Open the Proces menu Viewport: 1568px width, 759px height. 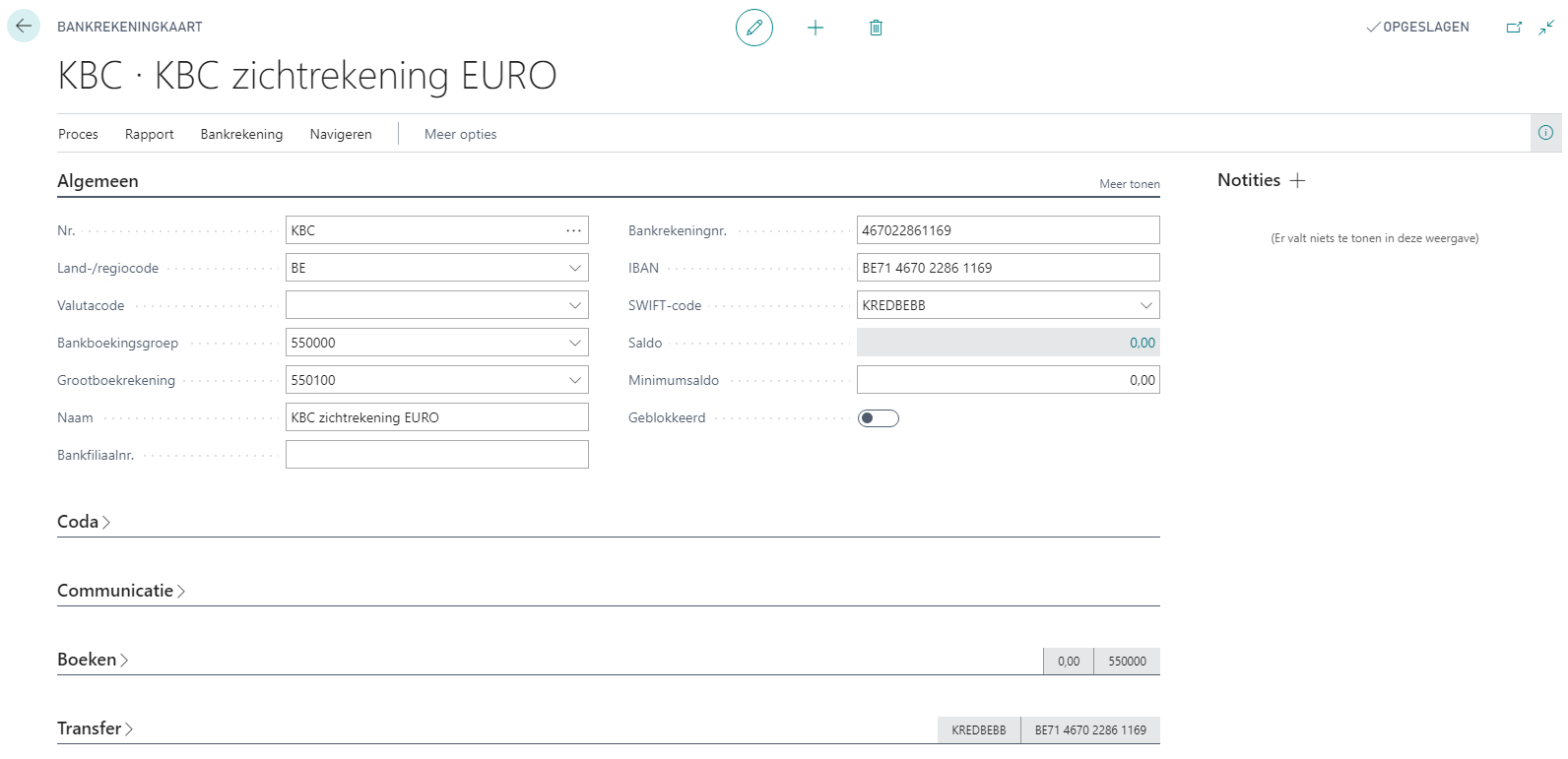click(x=78, y=134)
